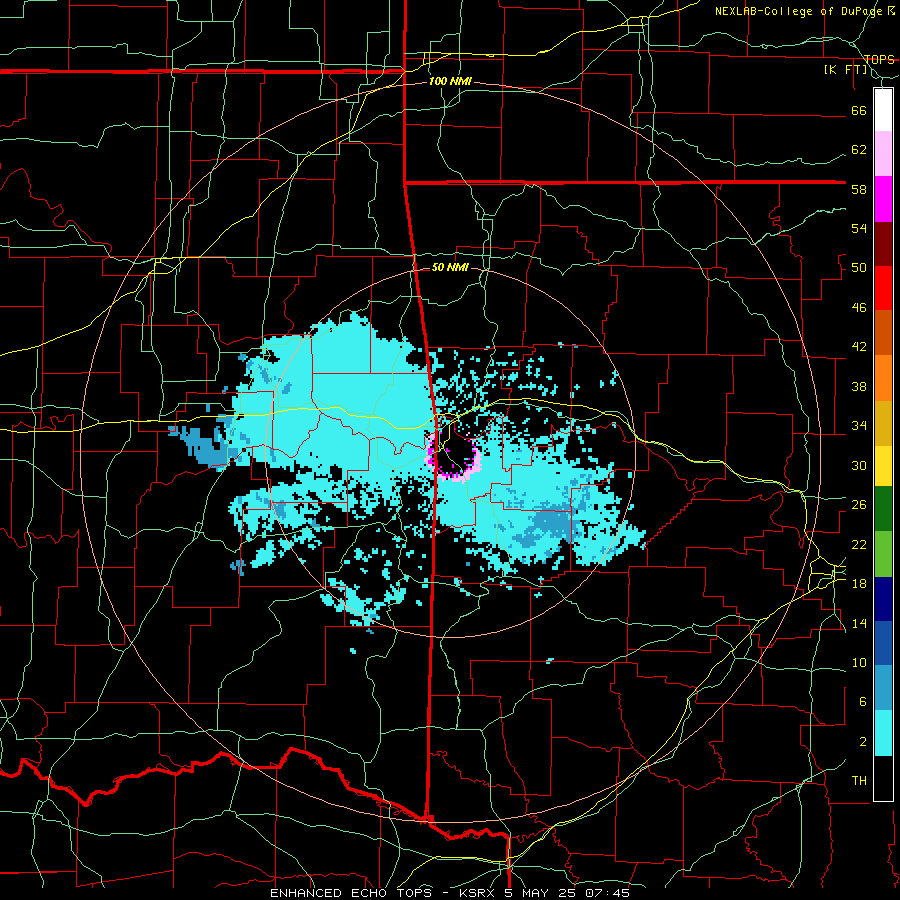Click the NEXLAB-College of DuPage label

pyautogui.click(x=800, y=11)
